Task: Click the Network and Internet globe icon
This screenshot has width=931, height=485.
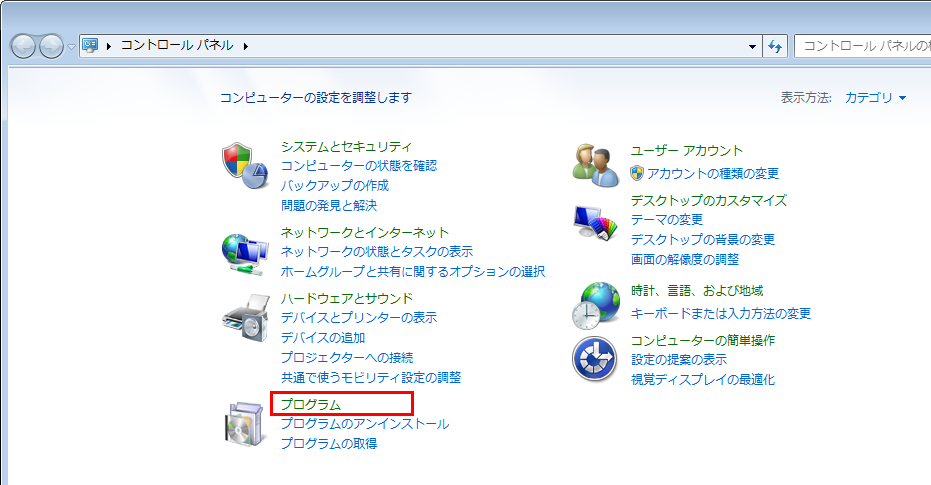Action: click(245, 254)
